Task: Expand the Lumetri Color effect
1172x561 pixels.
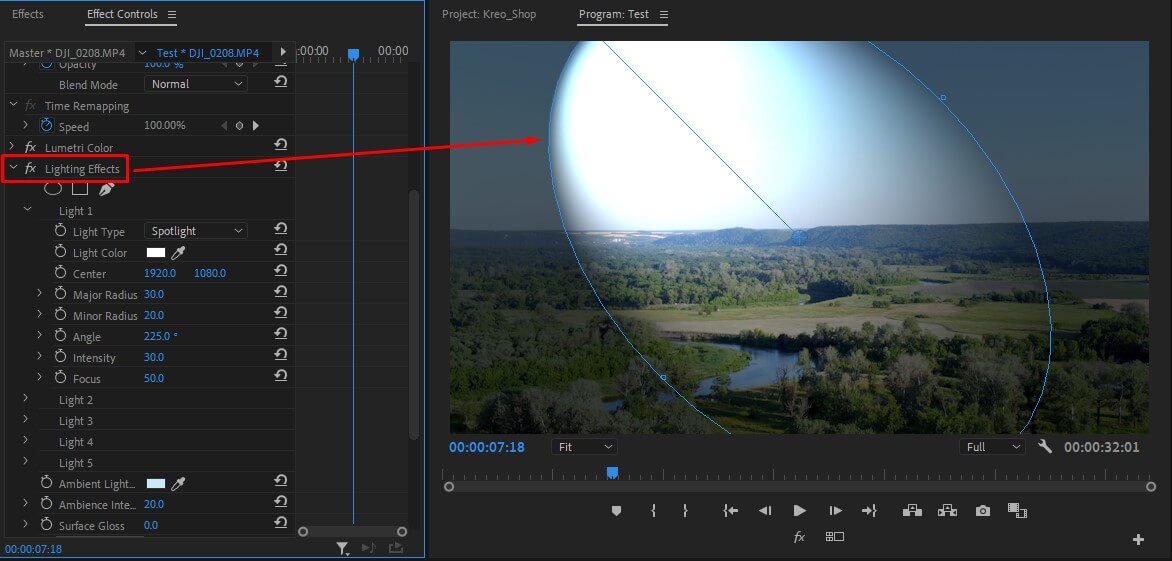Action: (x=12, y=146)
